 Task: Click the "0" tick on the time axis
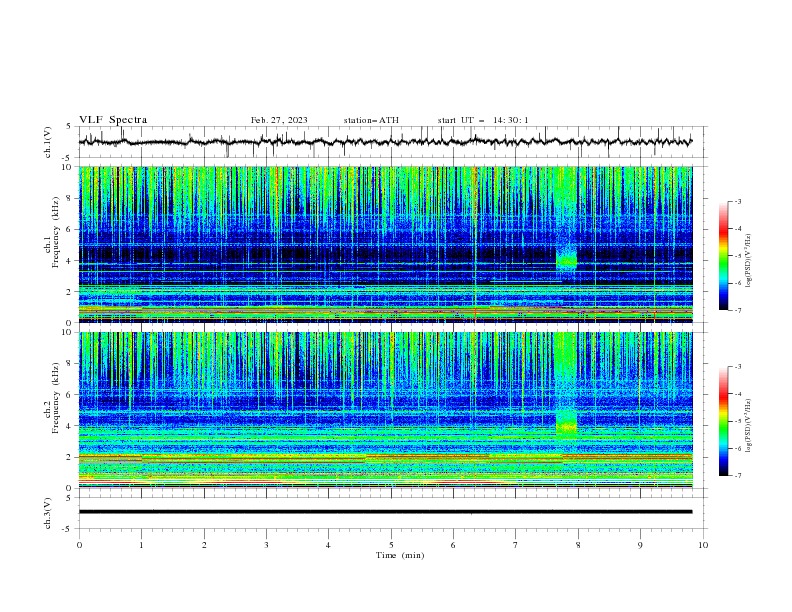79,545
